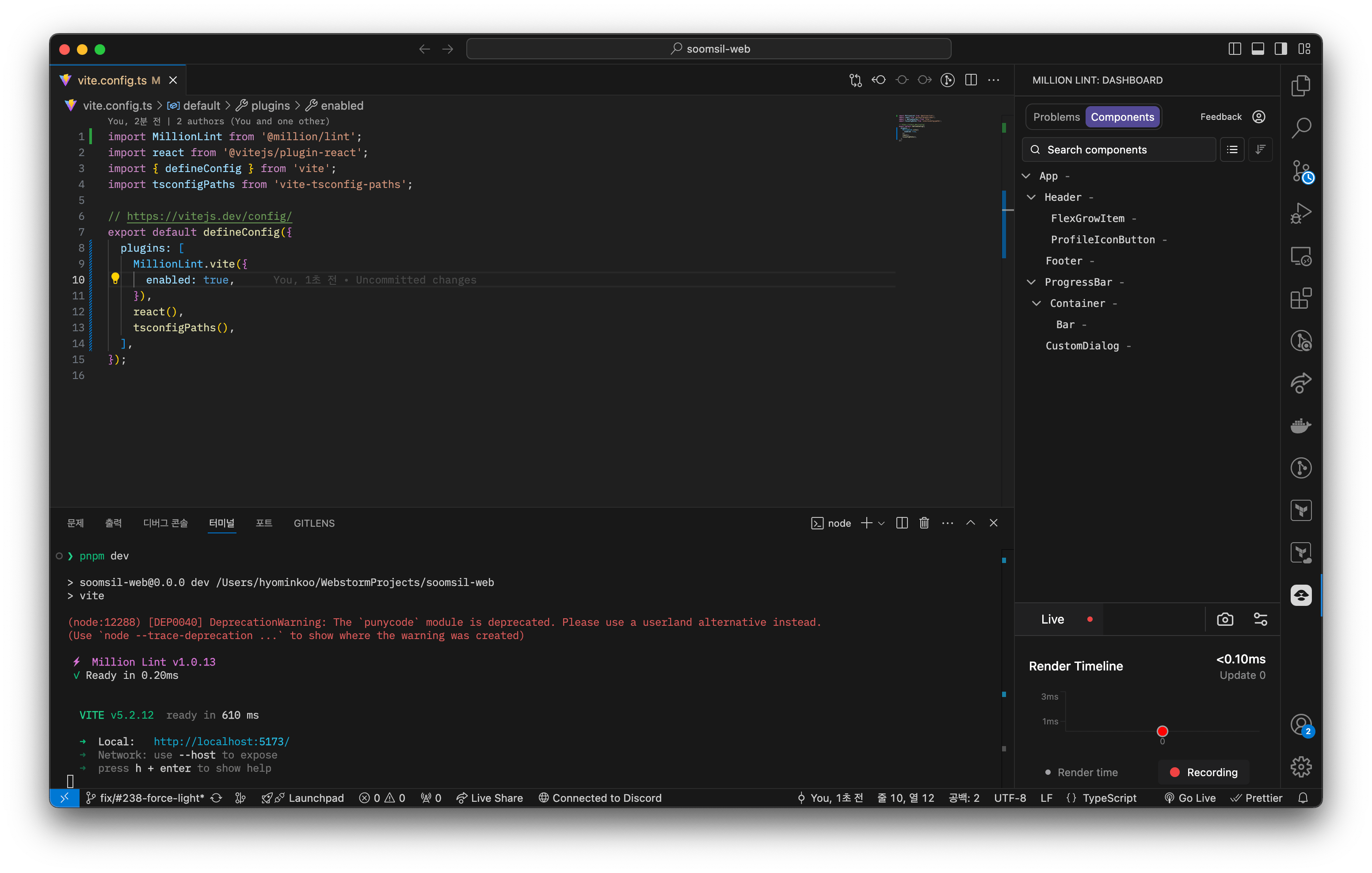Viewport: 1372px width, 873px height.
Task: Open the vitejs.dev/config link in the code comment
Action: coord(209,216)
